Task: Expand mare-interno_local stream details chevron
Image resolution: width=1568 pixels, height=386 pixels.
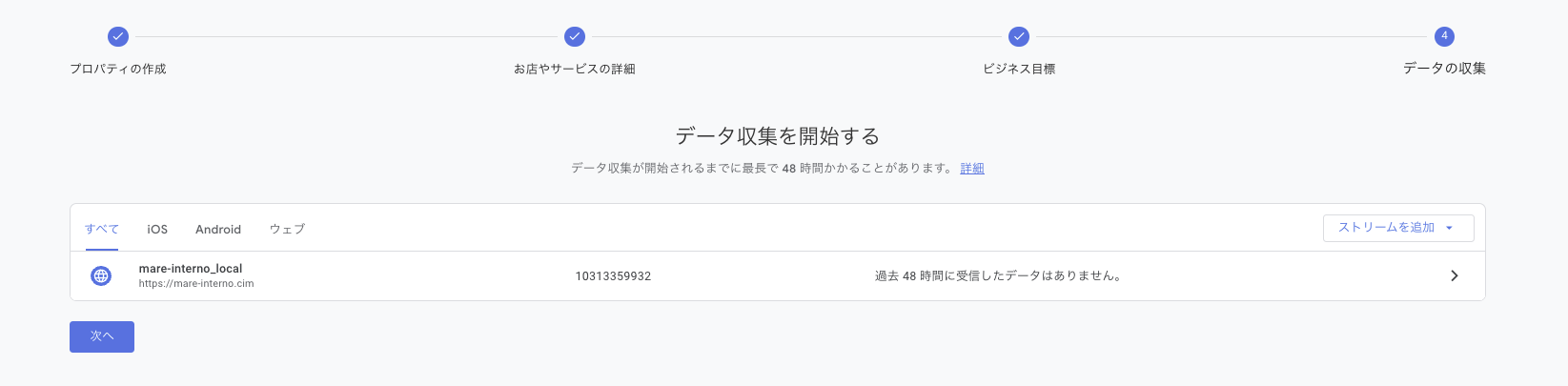Action: click(1454, 276)
